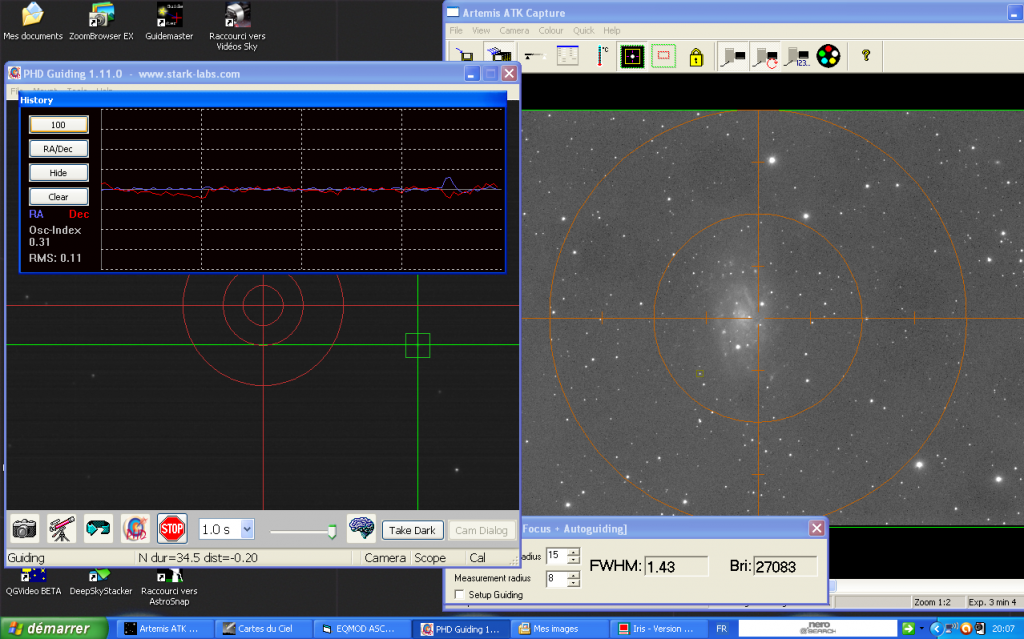Click the PHD guide target icon
The image size is (1024, 639).
point(135,528)
